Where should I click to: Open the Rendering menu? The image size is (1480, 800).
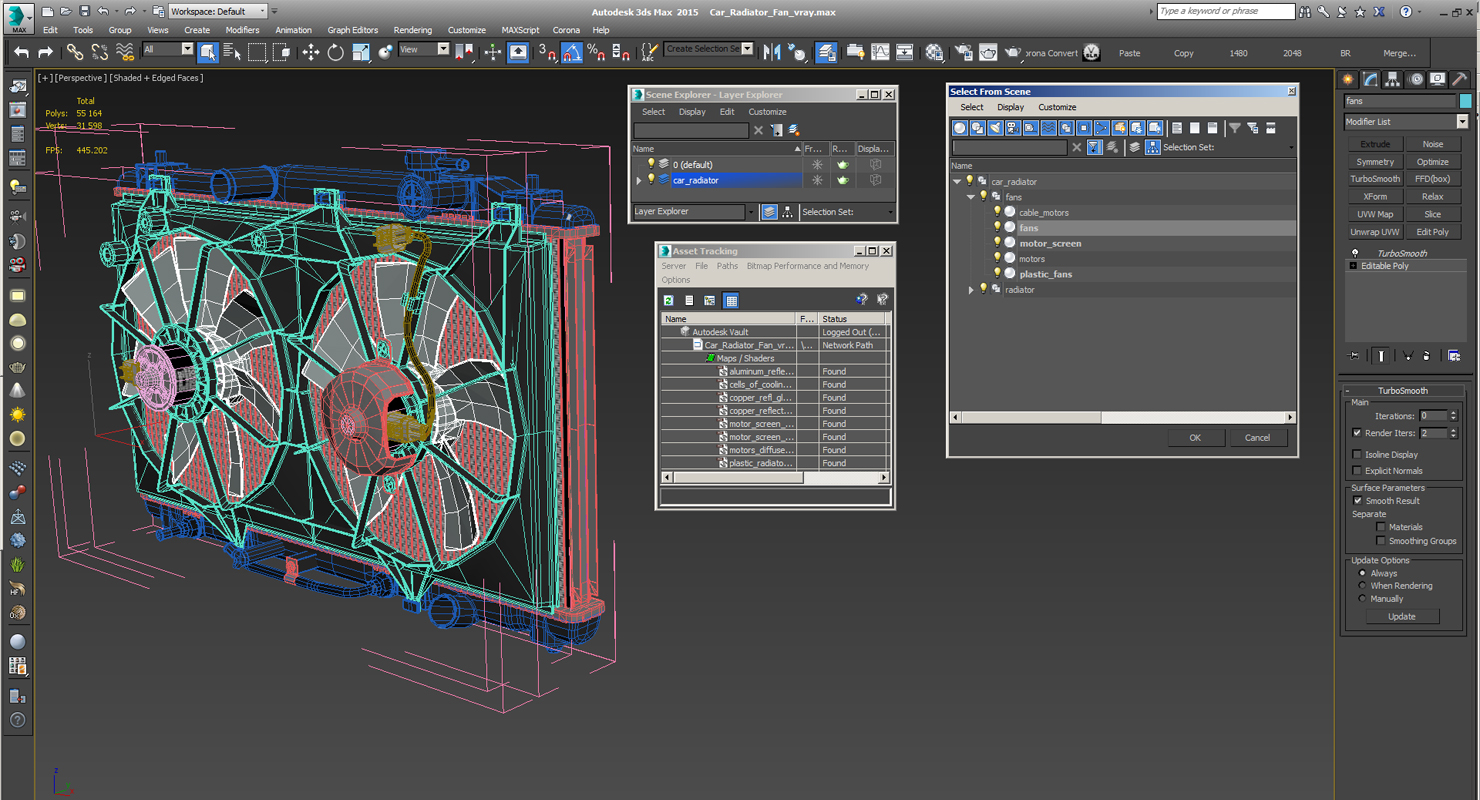pyautogui.click(x=413, y=30)
